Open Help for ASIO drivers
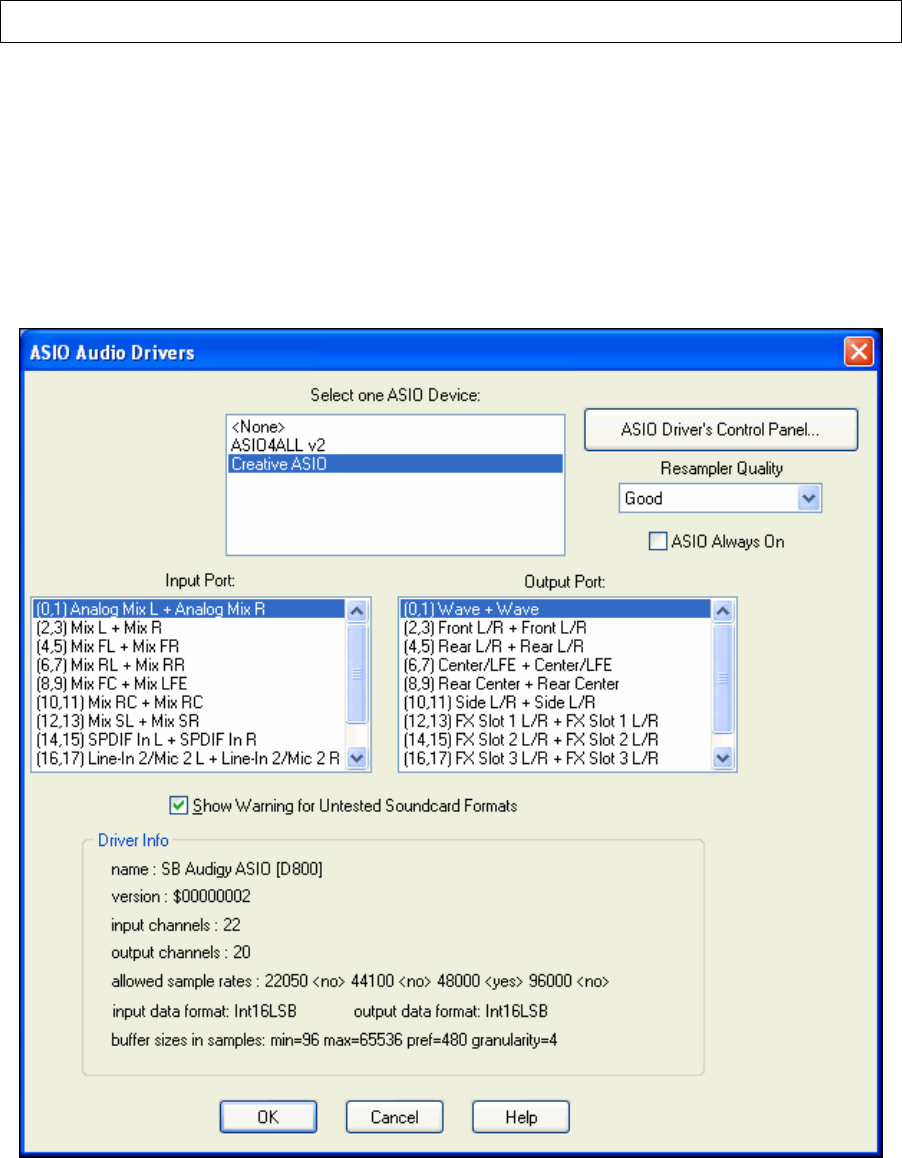The height and width of the screenshot is (1158, 902). [521, 1117]
